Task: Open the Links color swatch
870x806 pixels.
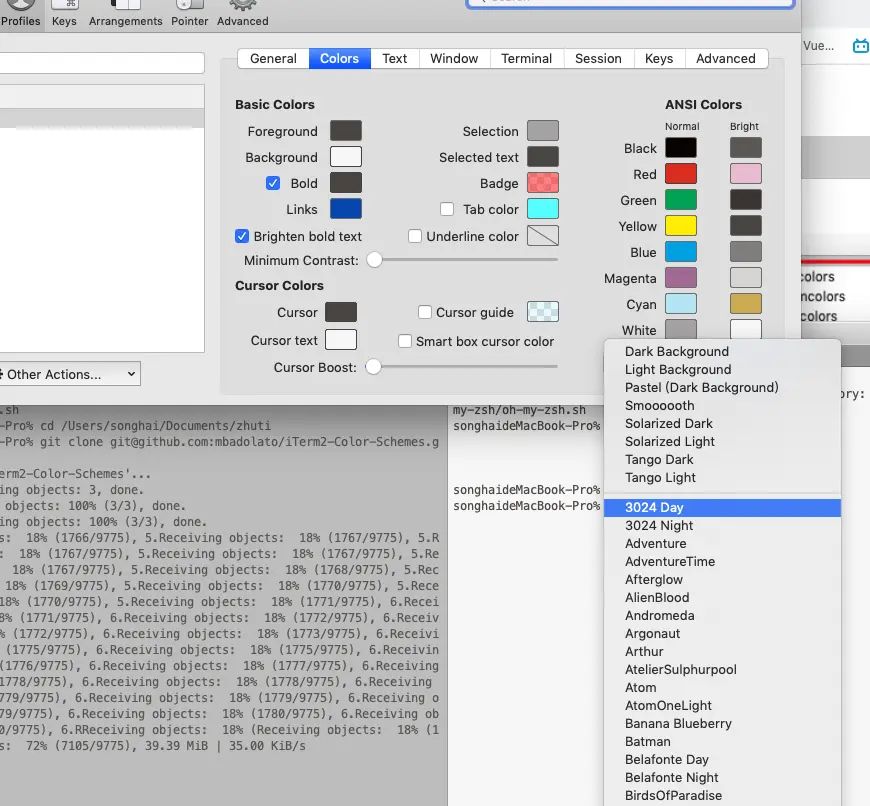Action: pyautogui.click(x=346, y=209)
